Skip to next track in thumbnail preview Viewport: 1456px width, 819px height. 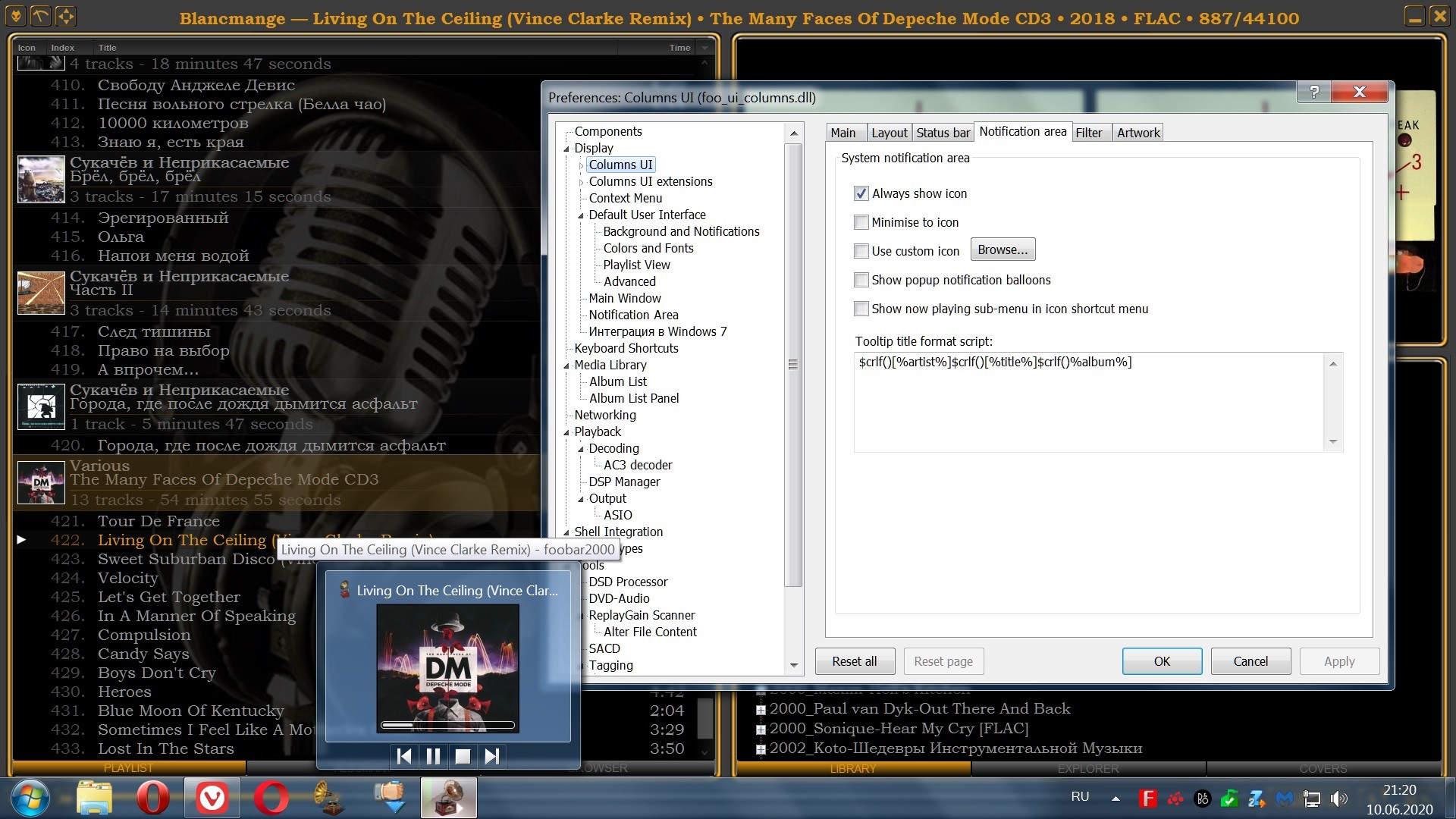(491, 756)
